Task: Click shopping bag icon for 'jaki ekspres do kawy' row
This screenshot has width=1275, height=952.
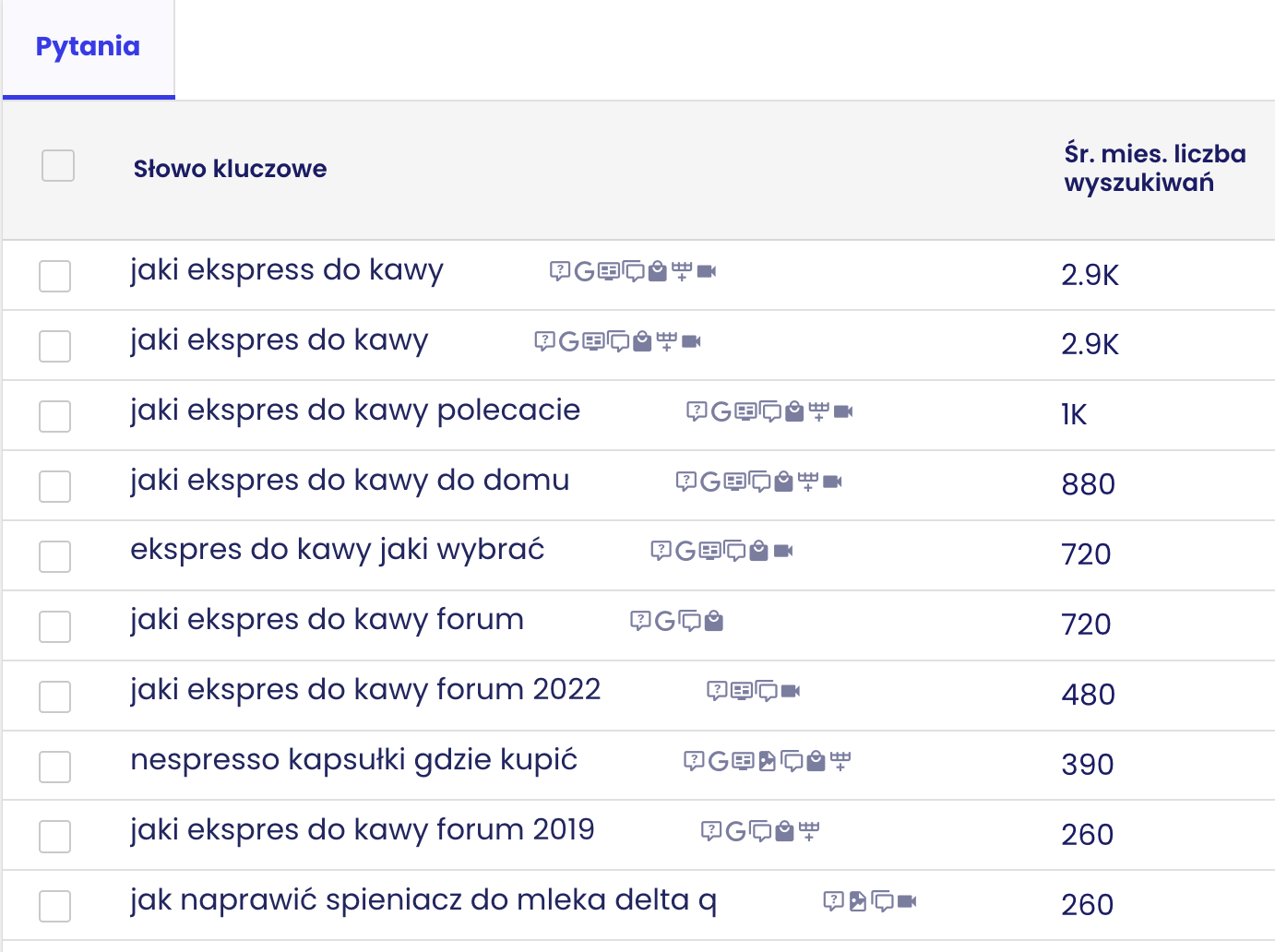Action: point(642,341)
